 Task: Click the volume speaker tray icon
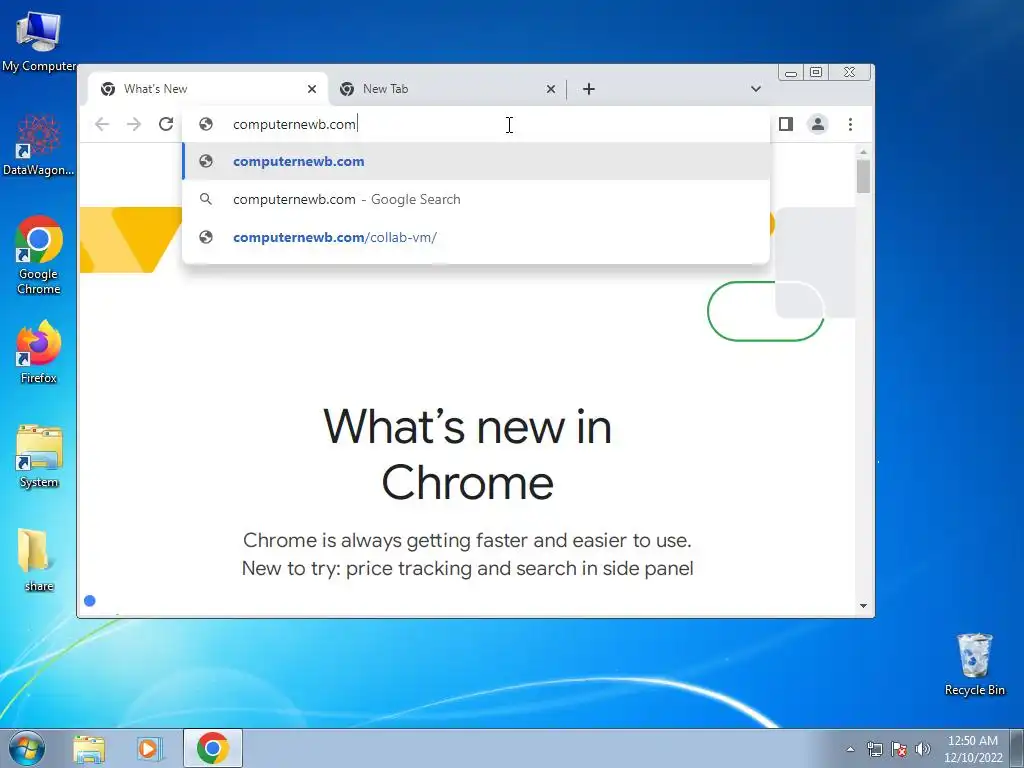click(x=923, y=749)
